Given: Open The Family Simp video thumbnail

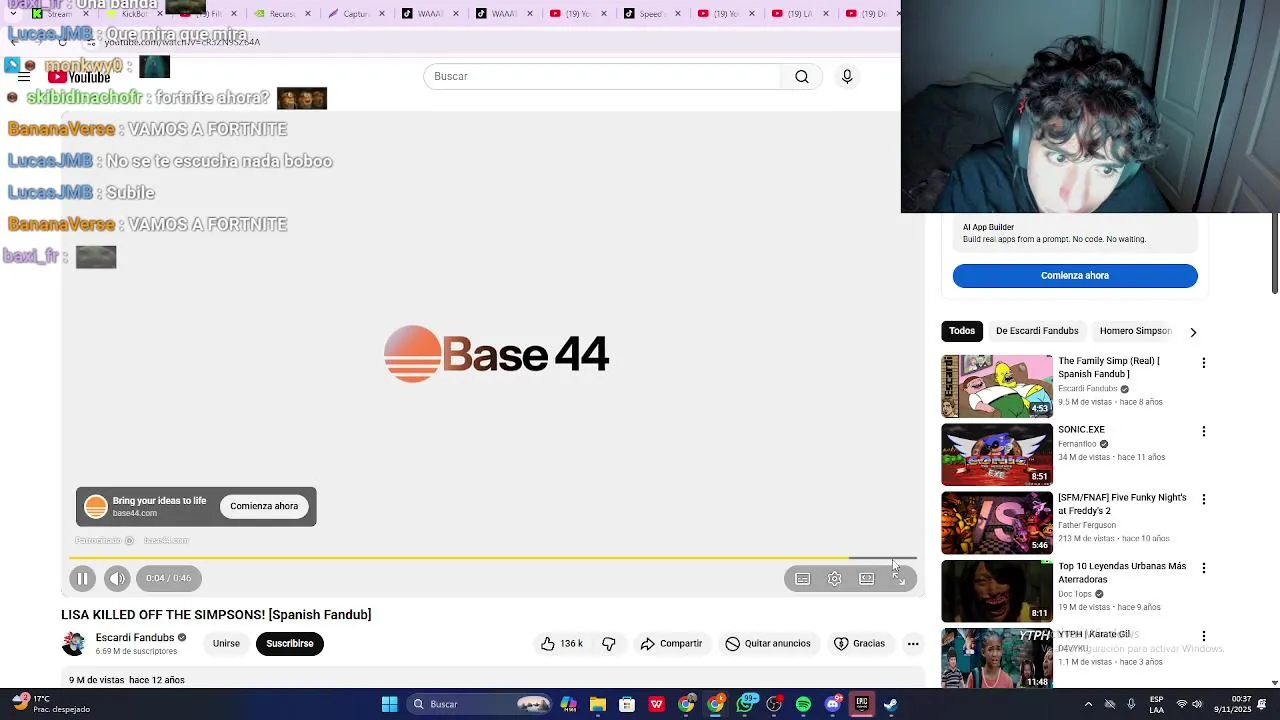Looking at the screenshot, I should (997, 386).
